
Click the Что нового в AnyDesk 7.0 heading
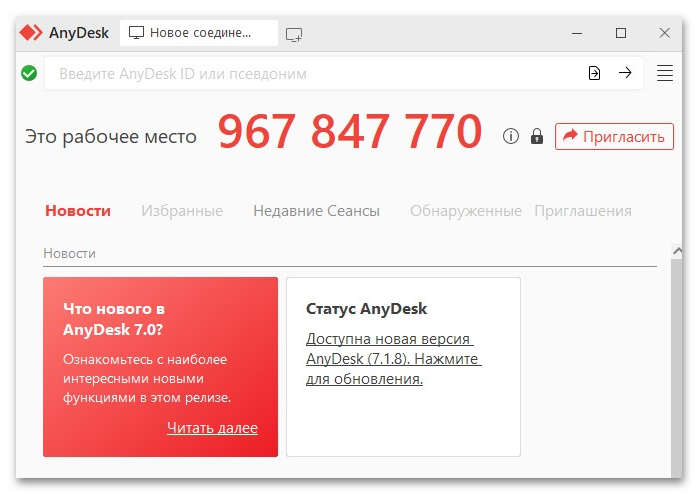114,319
